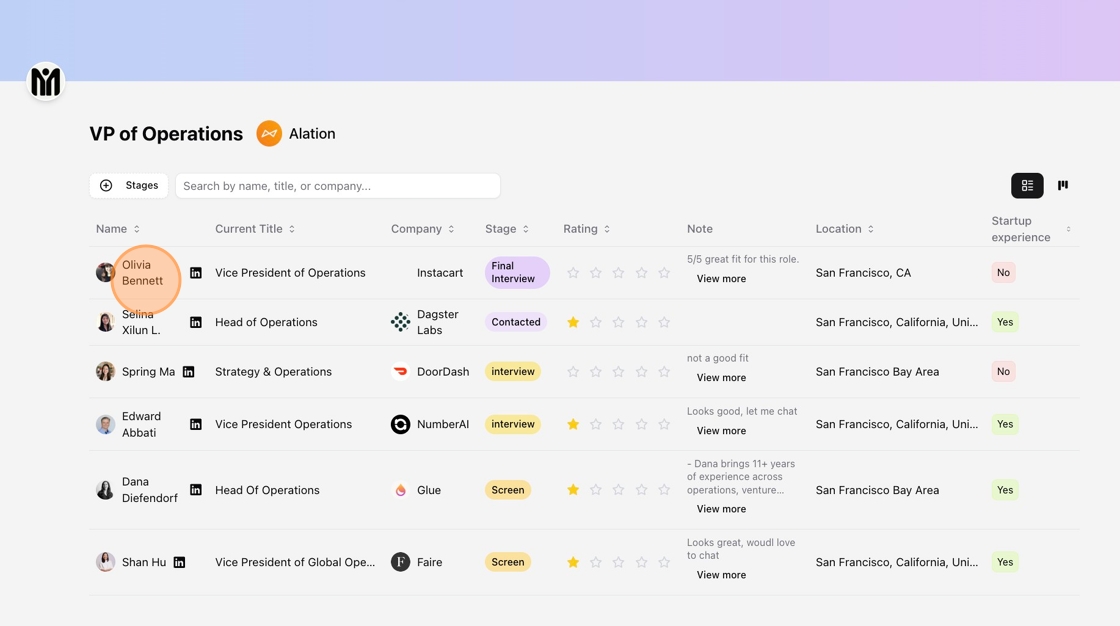Screen dimensions: 1120x626
Task: Give Selina Xilun L. a three-star rating
Action: click(x=619, y=322)
